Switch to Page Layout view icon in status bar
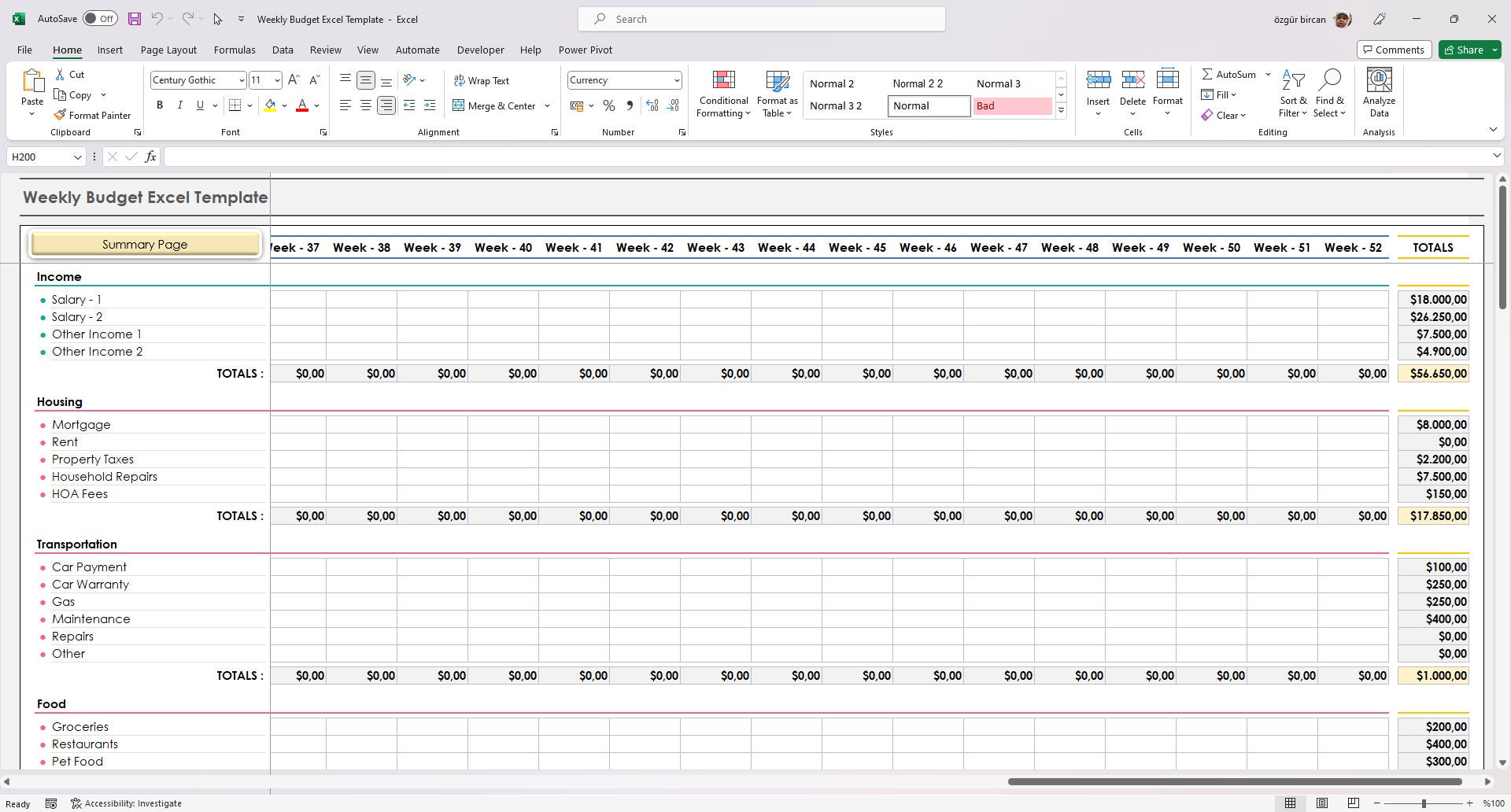 coord(1322,803)
